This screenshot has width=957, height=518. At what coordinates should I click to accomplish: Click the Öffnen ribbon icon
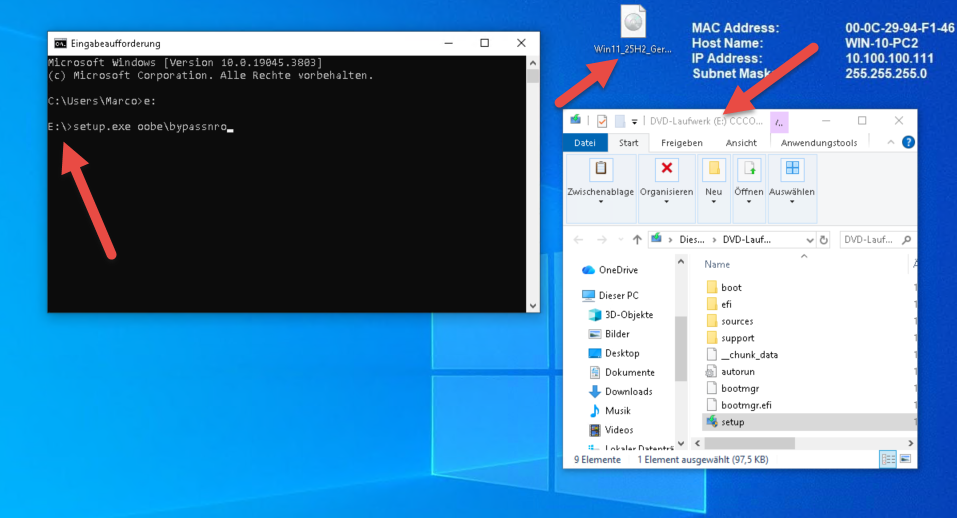749,169
